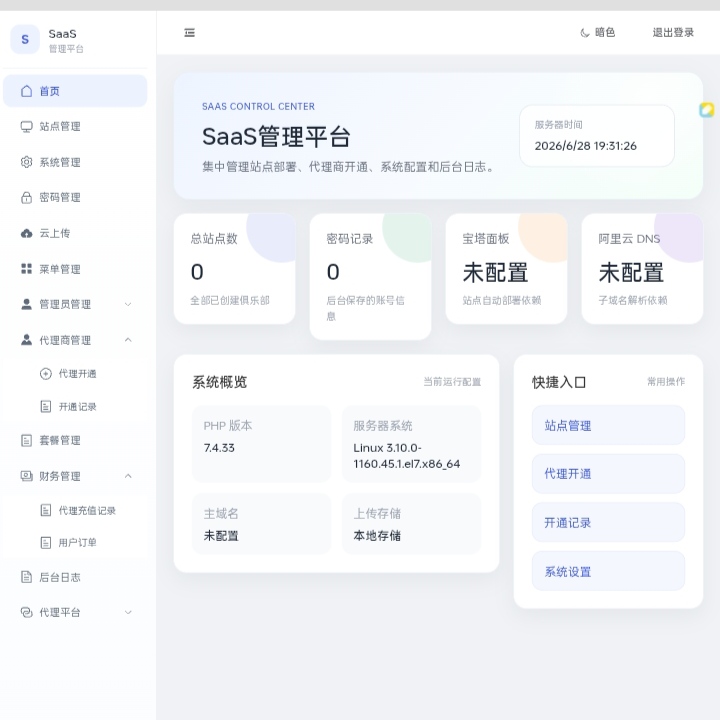Click the SaaS管理平台 heading
Viewport: 720px width, 720px height.
click(276, 136)
